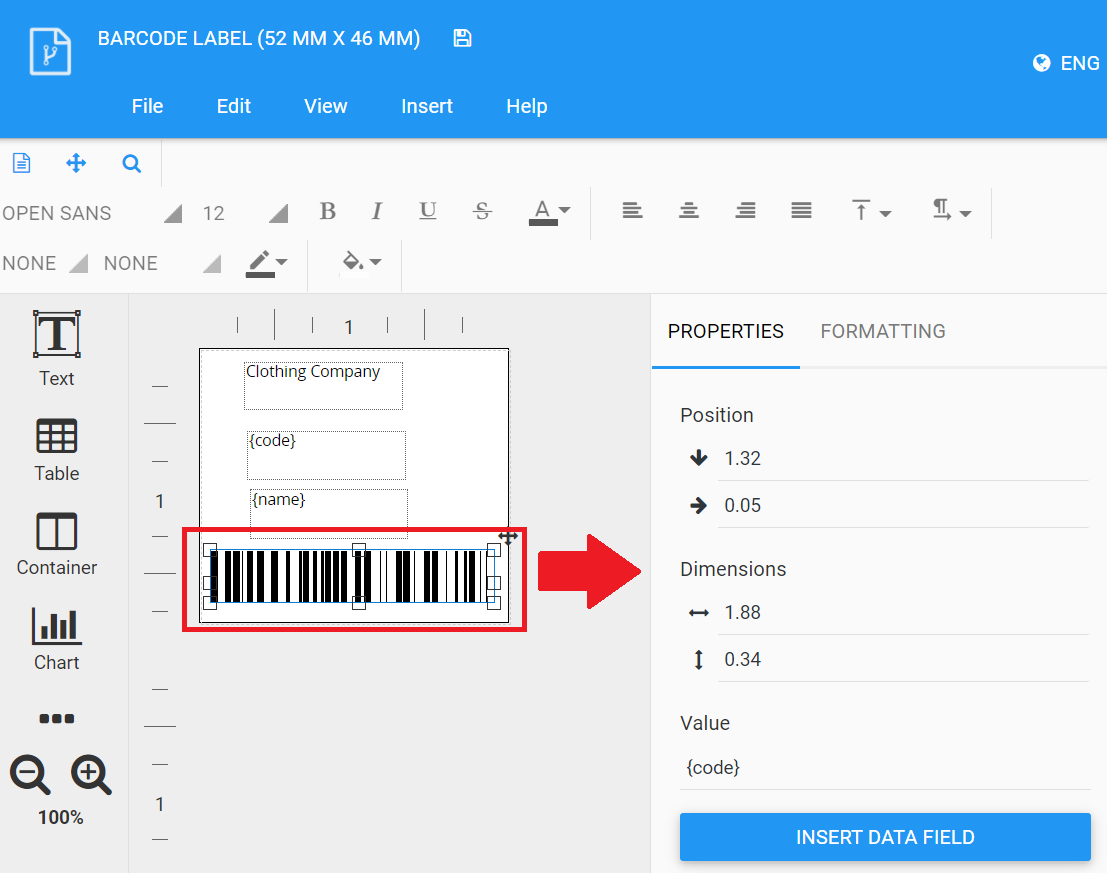
Task: Click the barcode move handle icon
Action: tap(508, 537)
